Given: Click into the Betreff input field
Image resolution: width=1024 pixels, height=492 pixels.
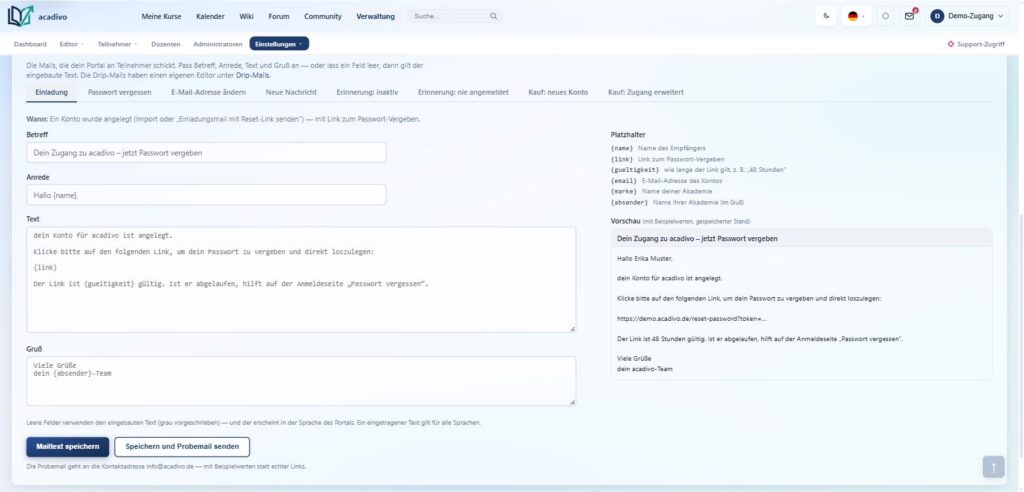Looking at the screenshot, I should (x=206, y=152).
